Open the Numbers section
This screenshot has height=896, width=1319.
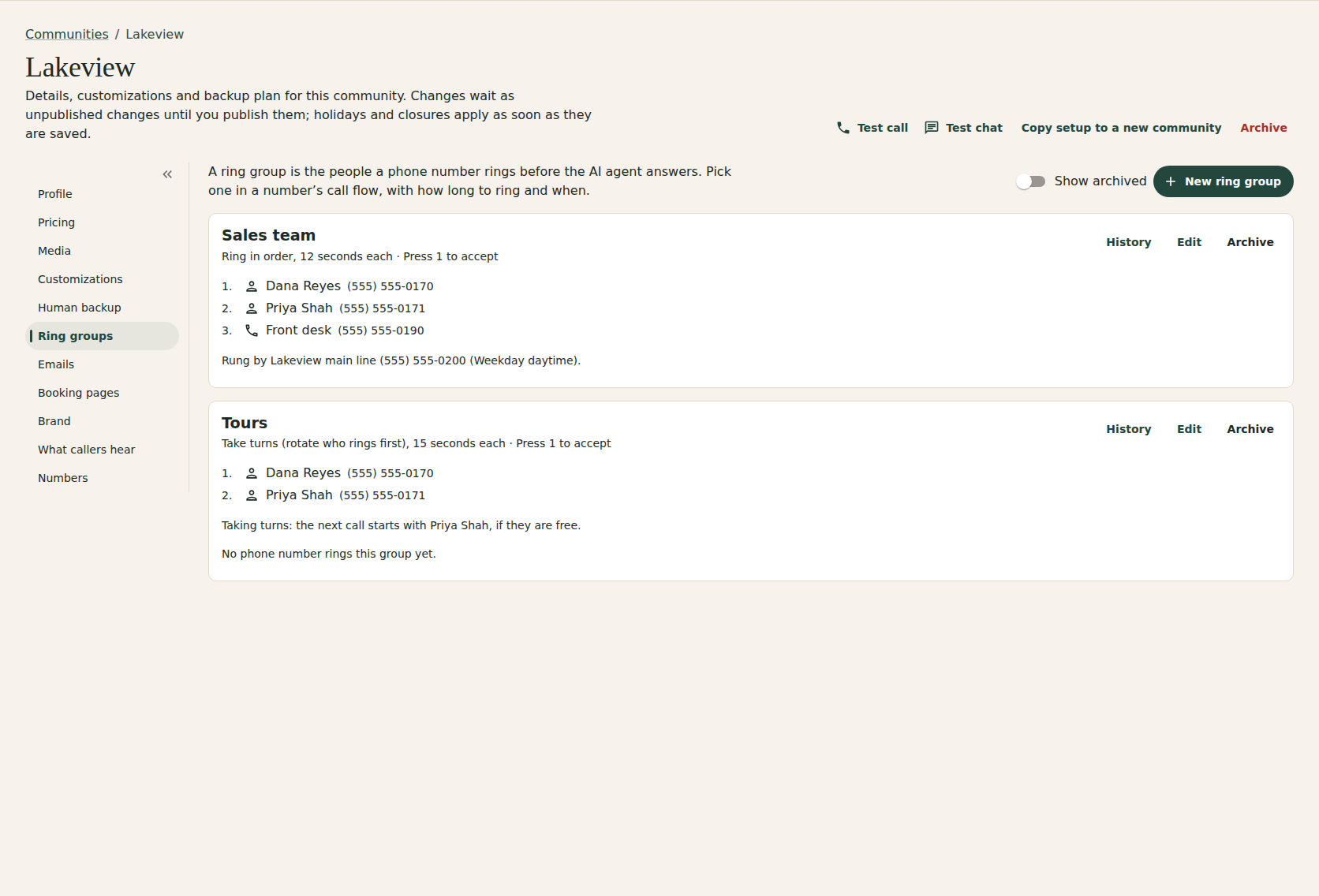[x=103, y=478]
